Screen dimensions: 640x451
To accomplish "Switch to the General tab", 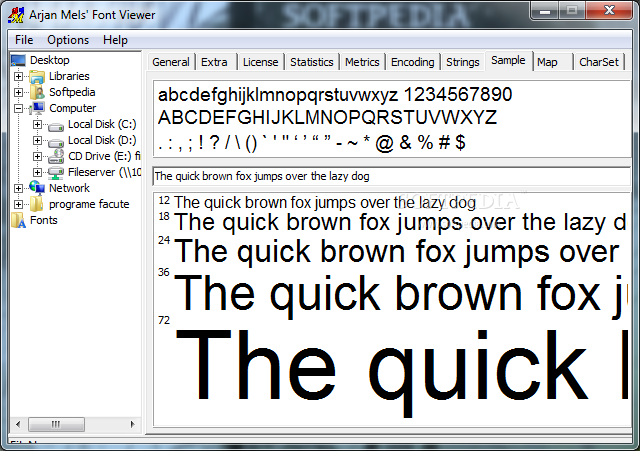I will (171, 62).
